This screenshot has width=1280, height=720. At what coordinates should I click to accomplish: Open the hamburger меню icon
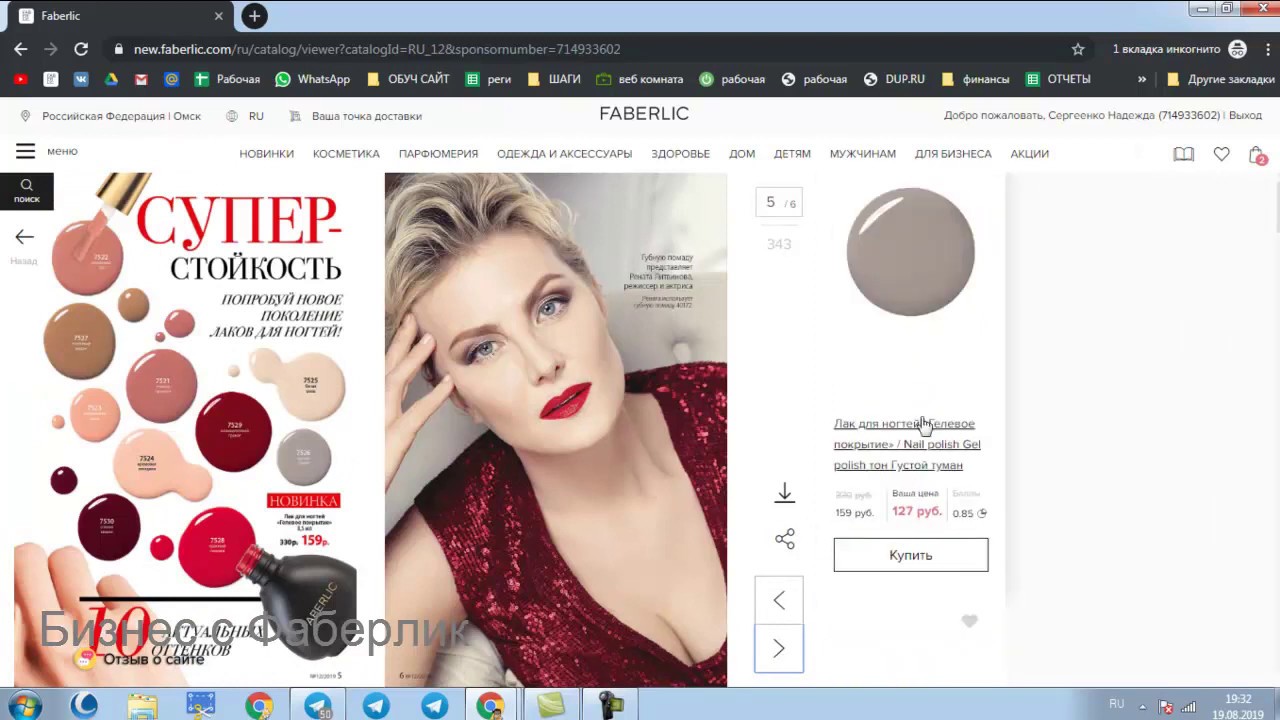[25, 151]
